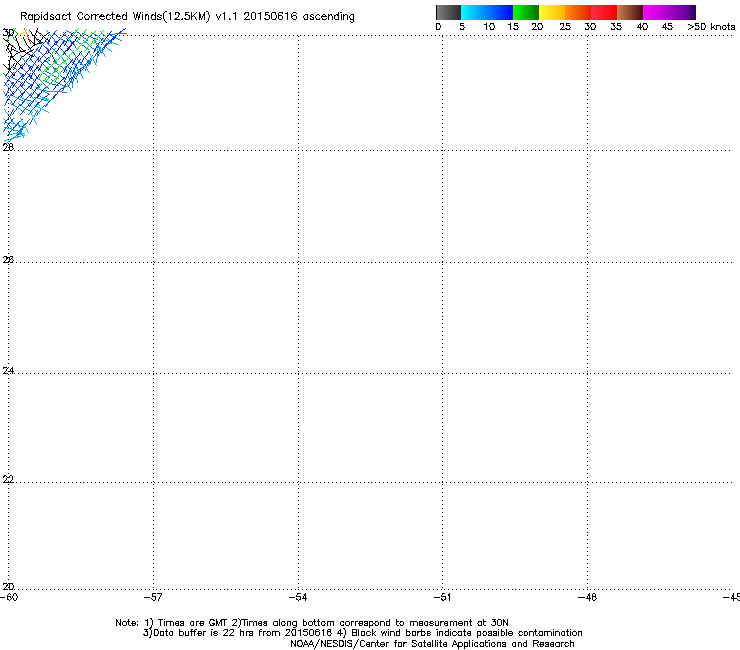This screenshot has height=650, width=740.
Task: Click the legend scale label '45'
Action: coord(667,27)
